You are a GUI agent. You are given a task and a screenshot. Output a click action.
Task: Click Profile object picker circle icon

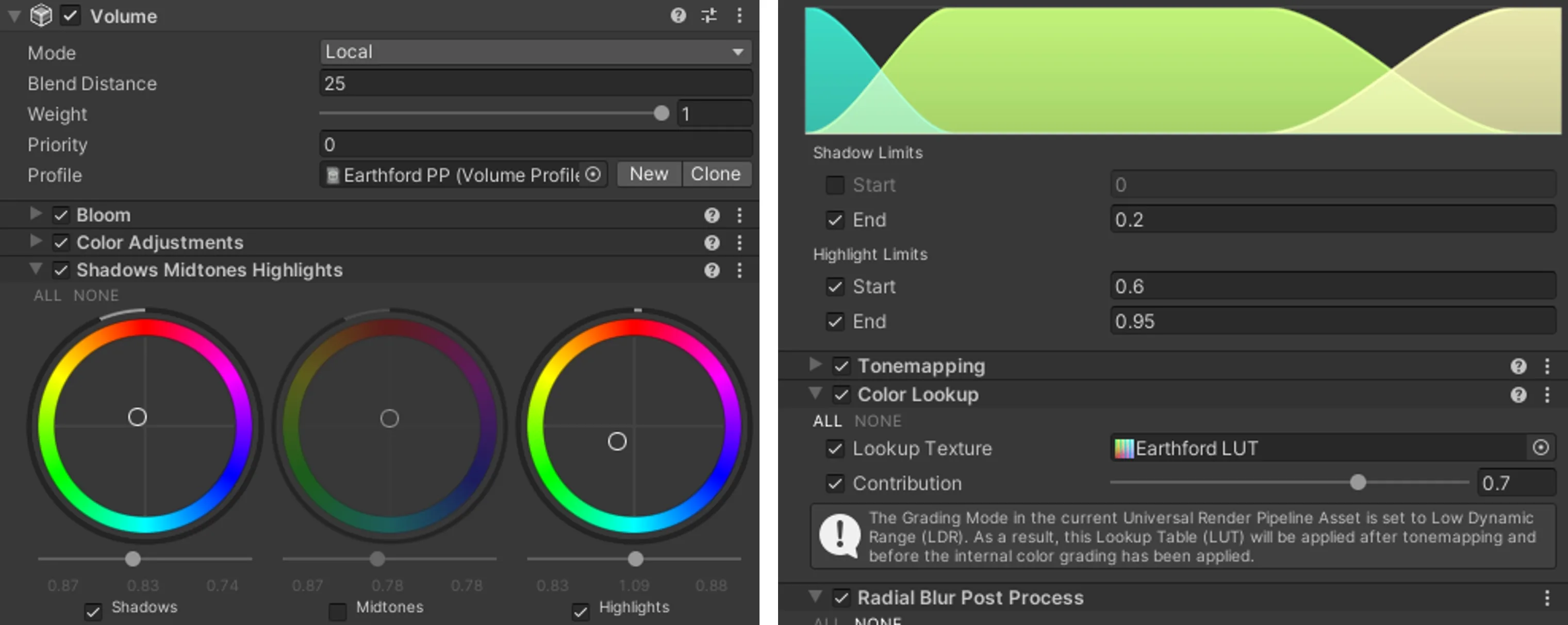[593, 175]
